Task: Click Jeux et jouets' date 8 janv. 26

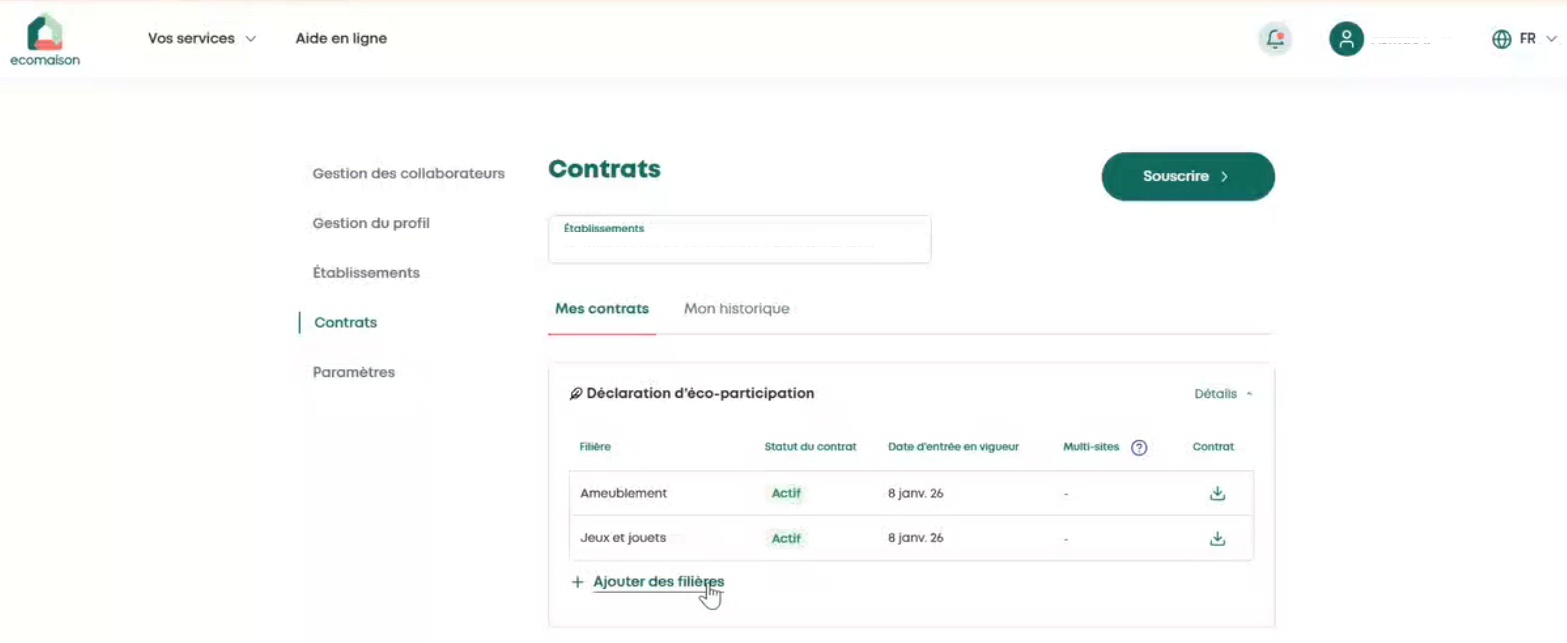Action: [x=915, y=538]
